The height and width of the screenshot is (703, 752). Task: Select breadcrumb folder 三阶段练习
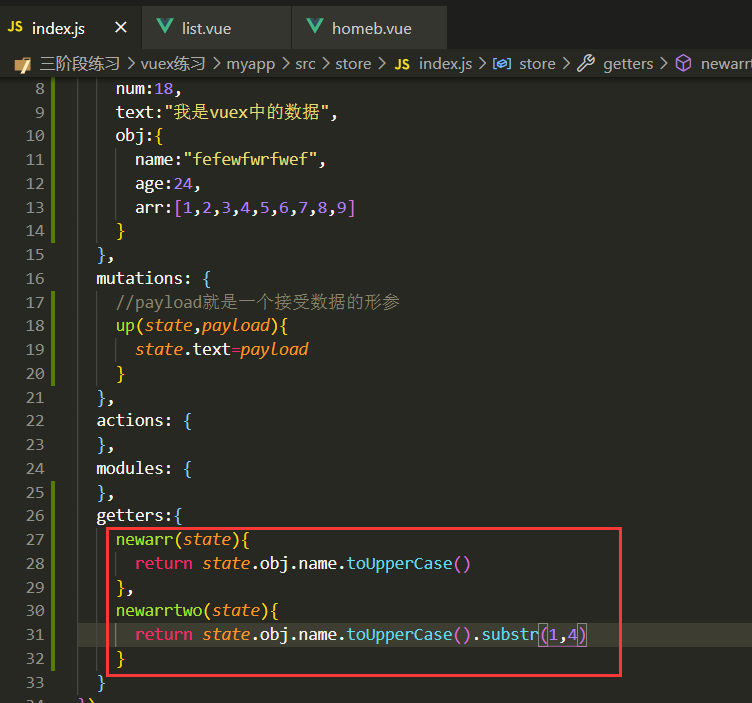coord(80,63)
